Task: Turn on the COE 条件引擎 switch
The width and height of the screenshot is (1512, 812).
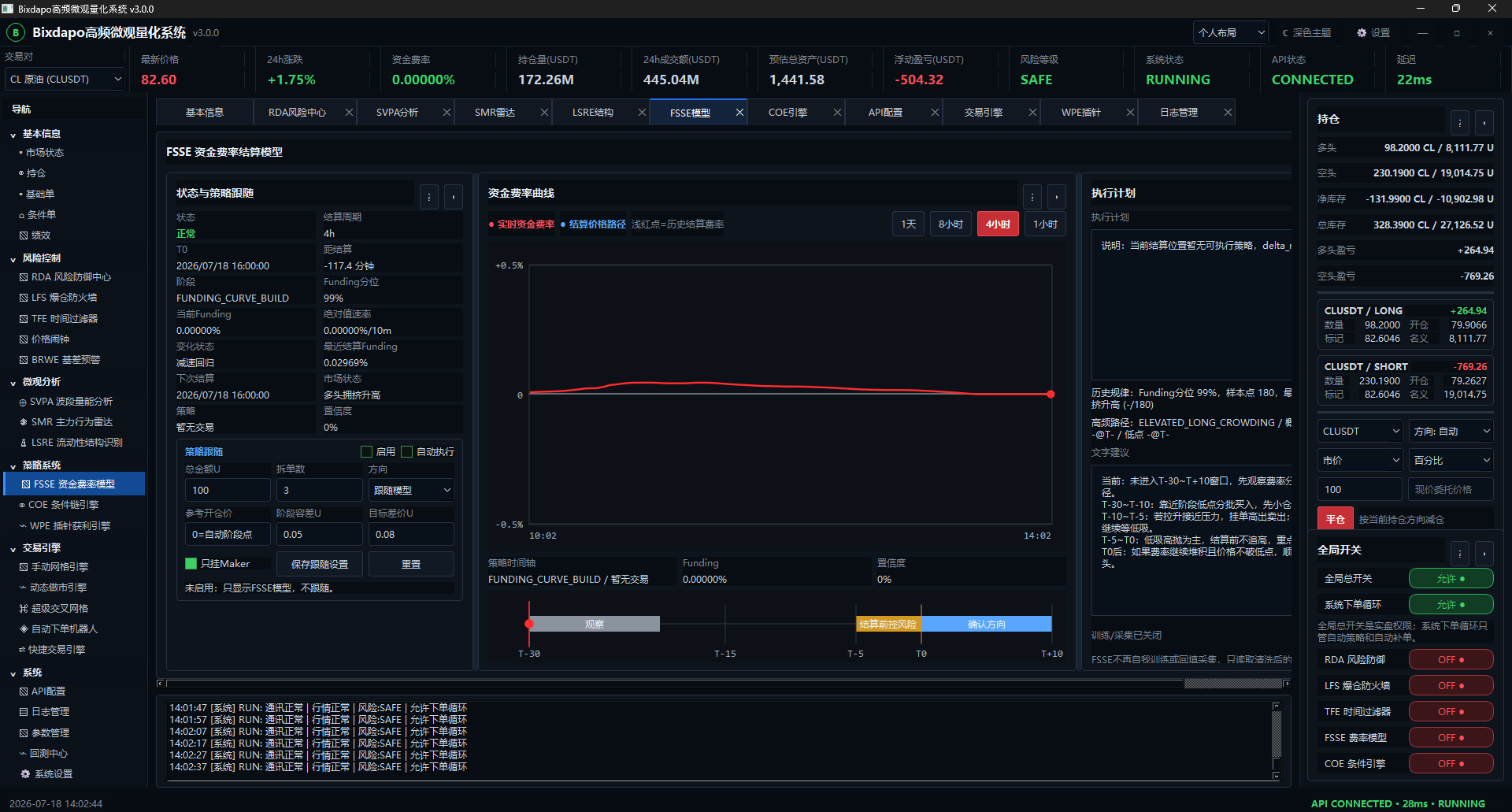Action: tap(1451, 764)
